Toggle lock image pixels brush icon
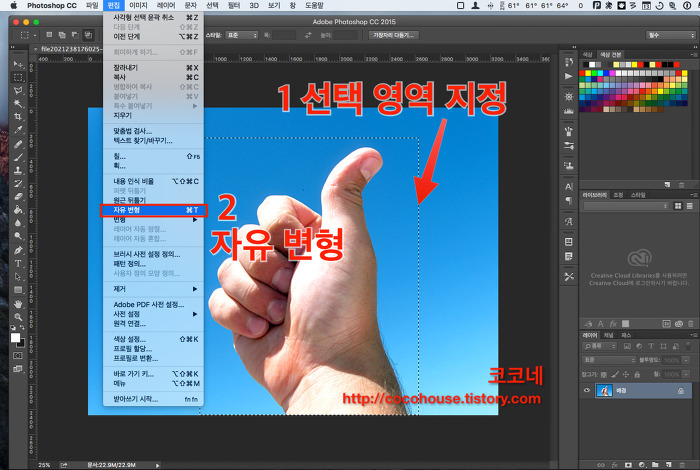Viewport: 700px width, 470px height. coord(615,374)
